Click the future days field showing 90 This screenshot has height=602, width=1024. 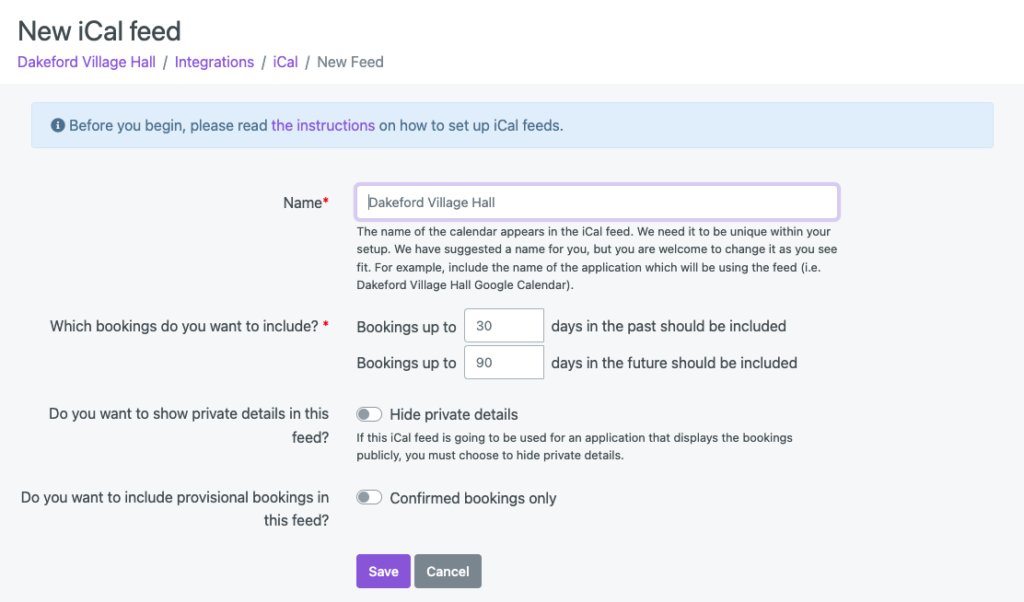504,362
